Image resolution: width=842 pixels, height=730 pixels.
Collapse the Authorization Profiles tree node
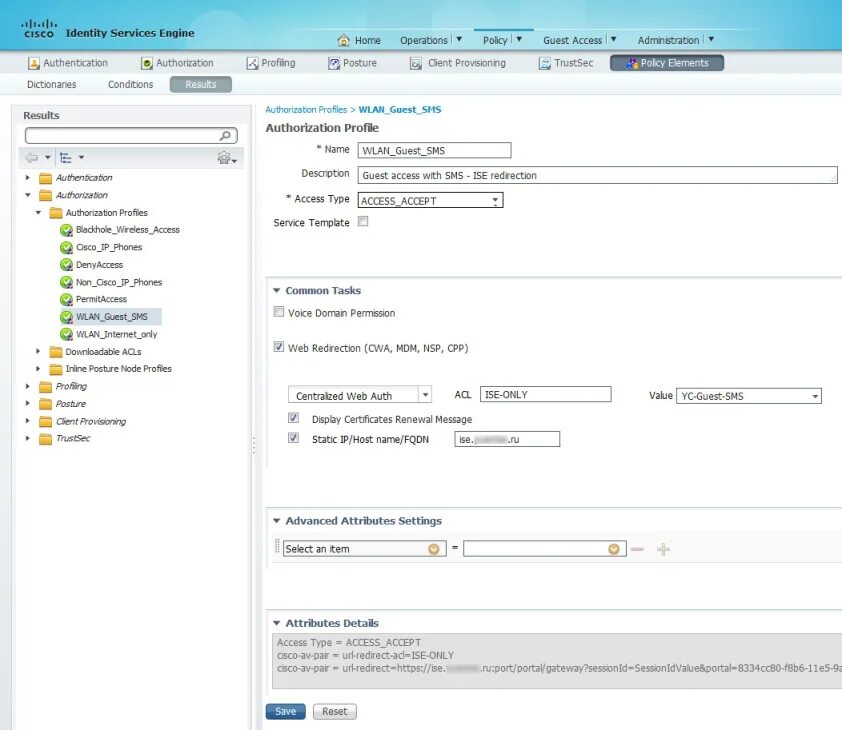[38, 213]
